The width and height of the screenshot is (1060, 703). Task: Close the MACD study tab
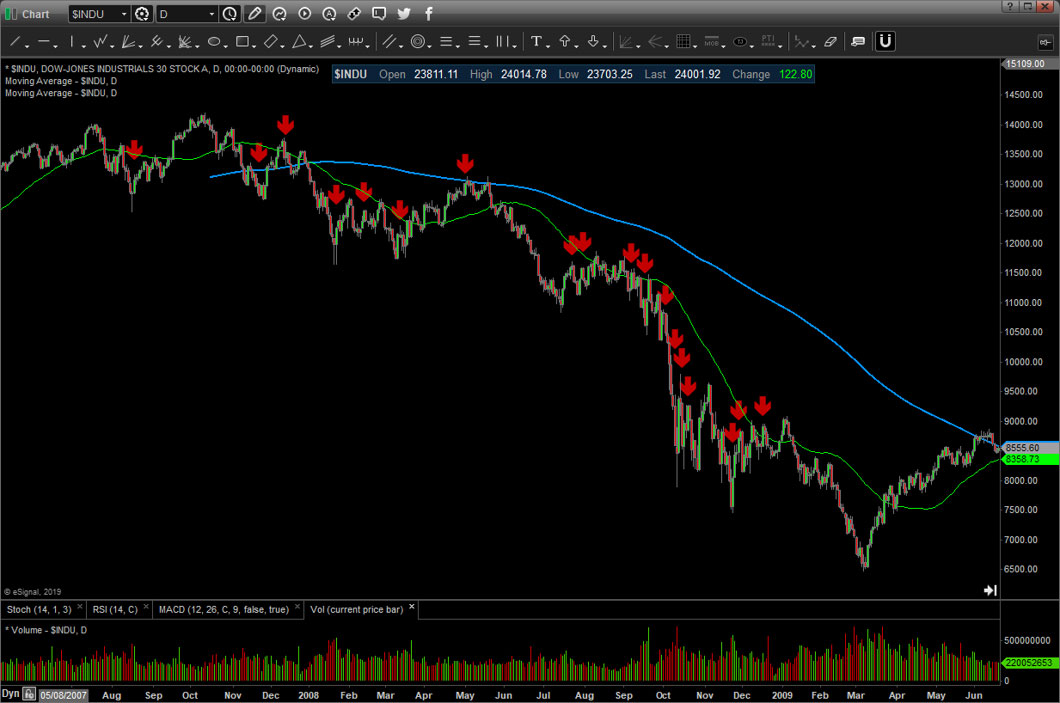pos(297,607)
